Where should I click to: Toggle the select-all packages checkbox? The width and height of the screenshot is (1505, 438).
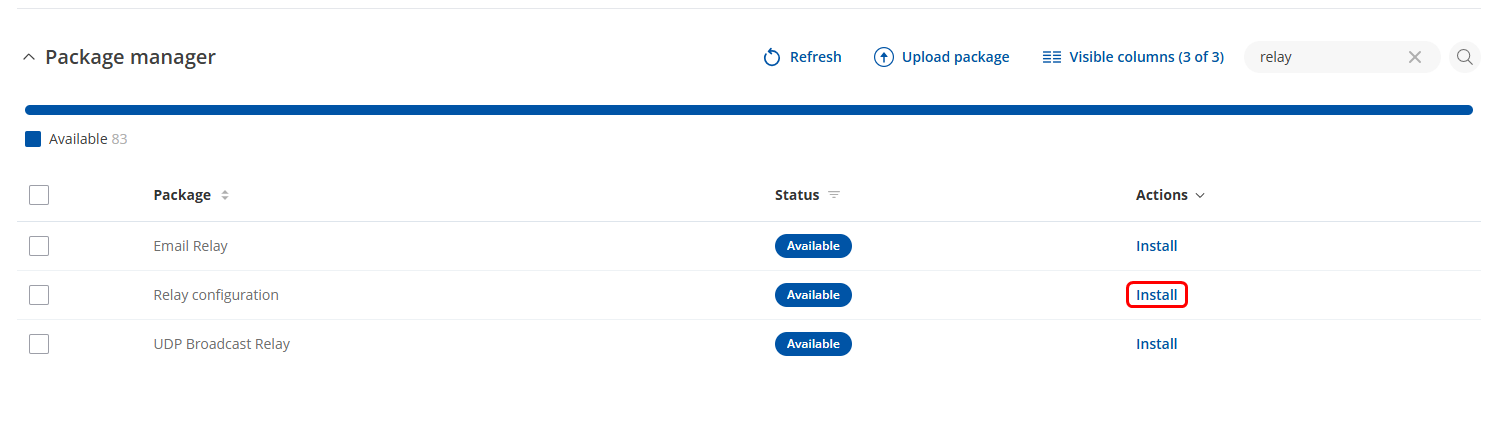(39, 196)
